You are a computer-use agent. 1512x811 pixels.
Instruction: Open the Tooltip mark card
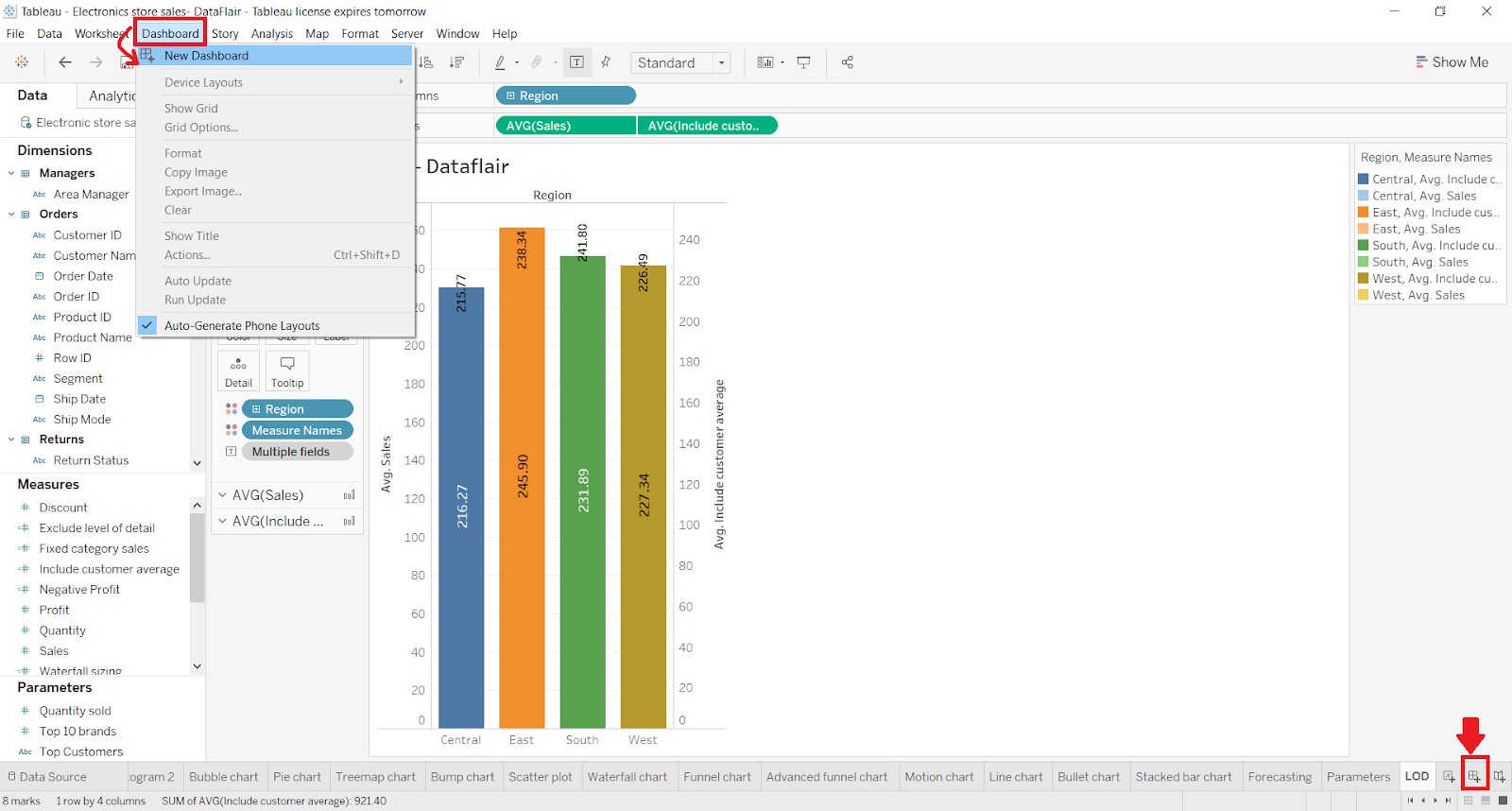[287, 371]
